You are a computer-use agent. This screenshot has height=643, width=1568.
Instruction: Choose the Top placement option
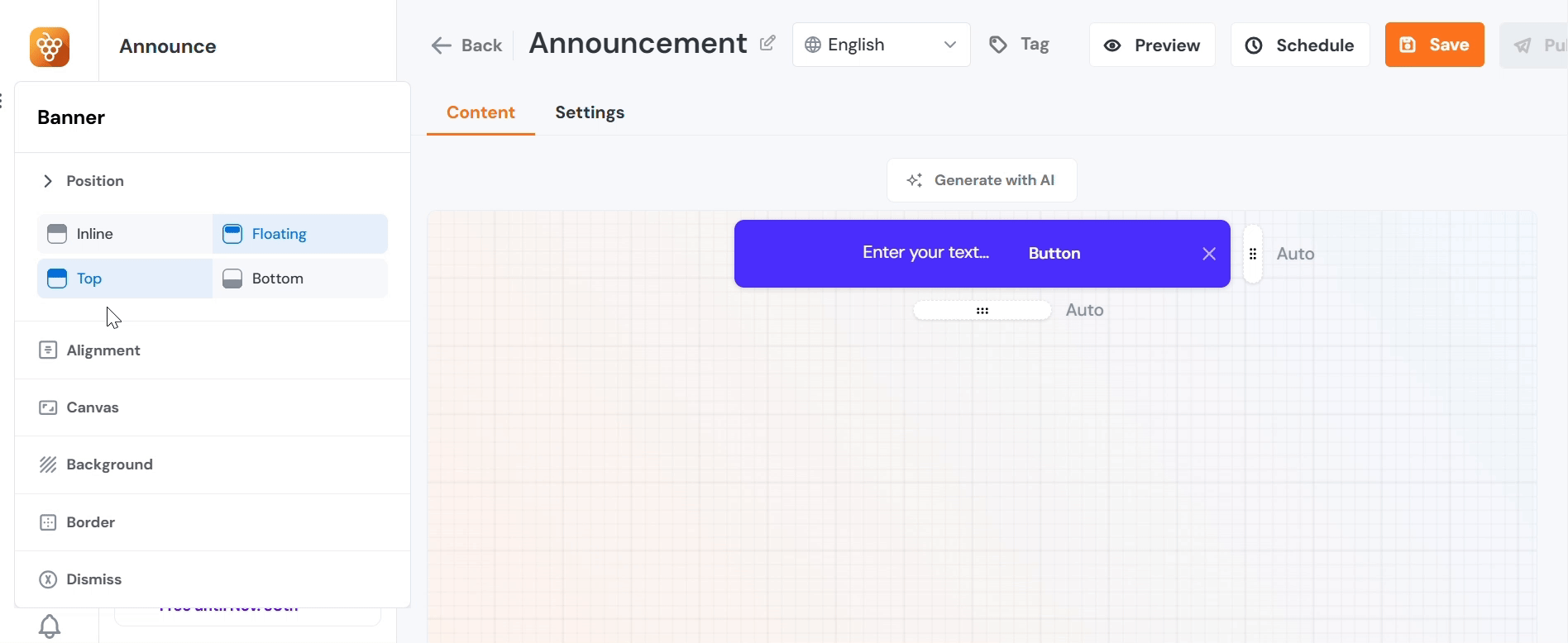click(125, 279)
